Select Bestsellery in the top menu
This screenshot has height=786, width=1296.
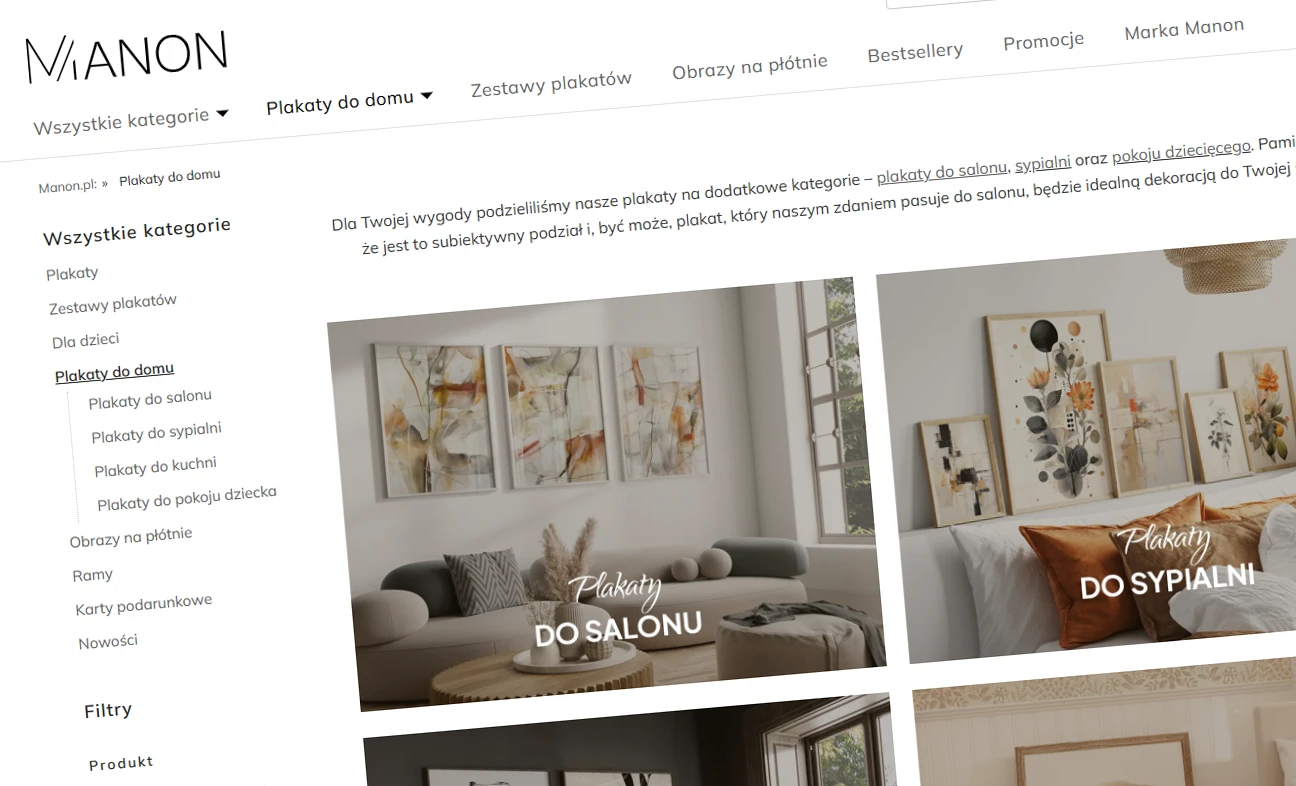point(915,52)
